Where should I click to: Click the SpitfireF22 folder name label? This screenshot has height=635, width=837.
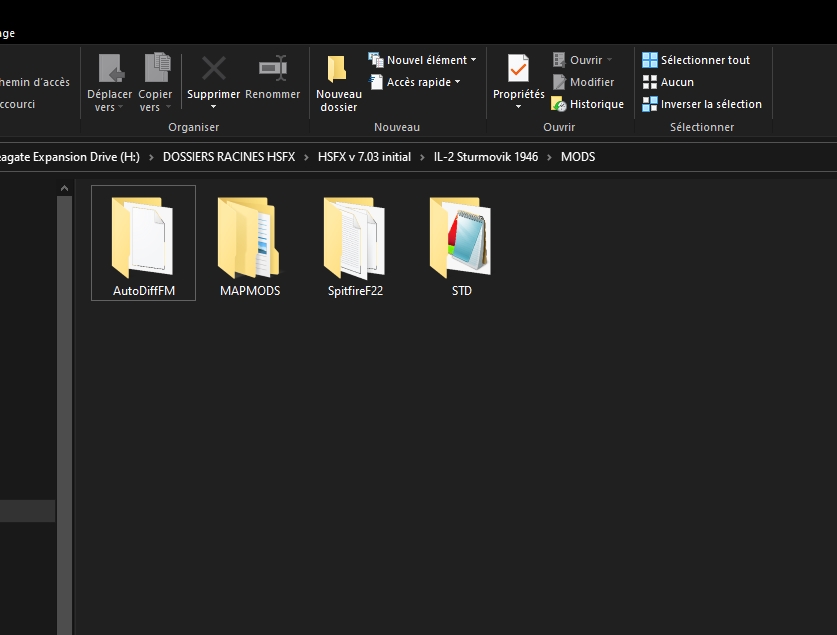[356, 291]
